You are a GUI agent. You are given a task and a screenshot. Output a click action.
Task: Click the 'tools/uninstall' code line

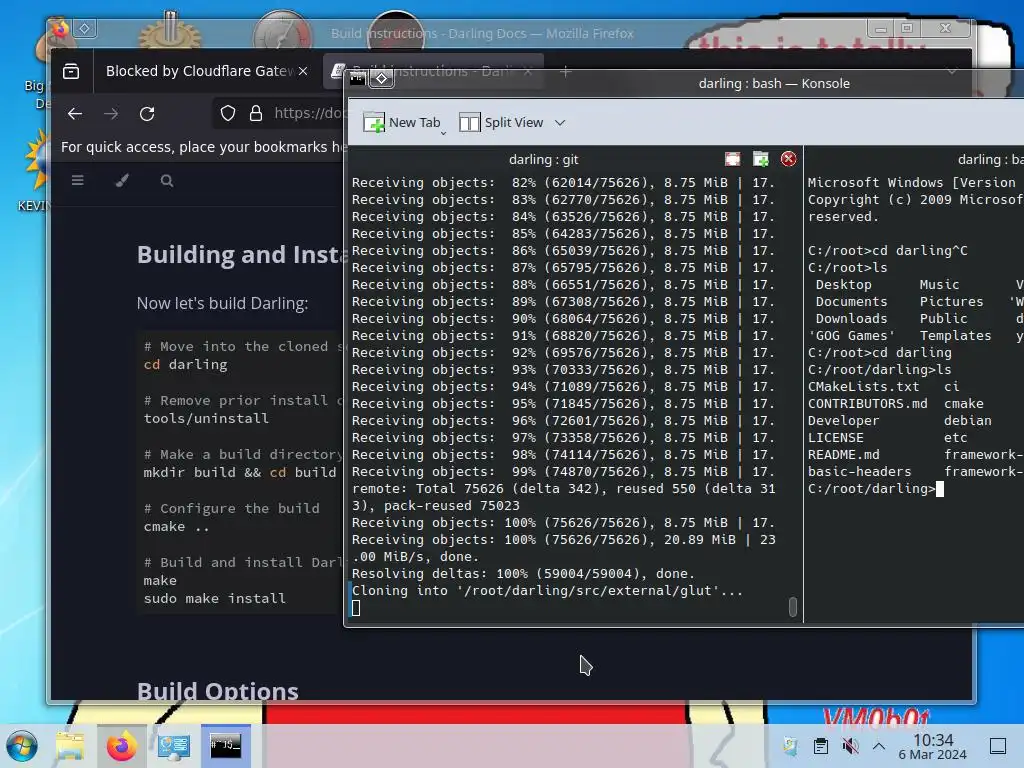[x=206, y=418]
